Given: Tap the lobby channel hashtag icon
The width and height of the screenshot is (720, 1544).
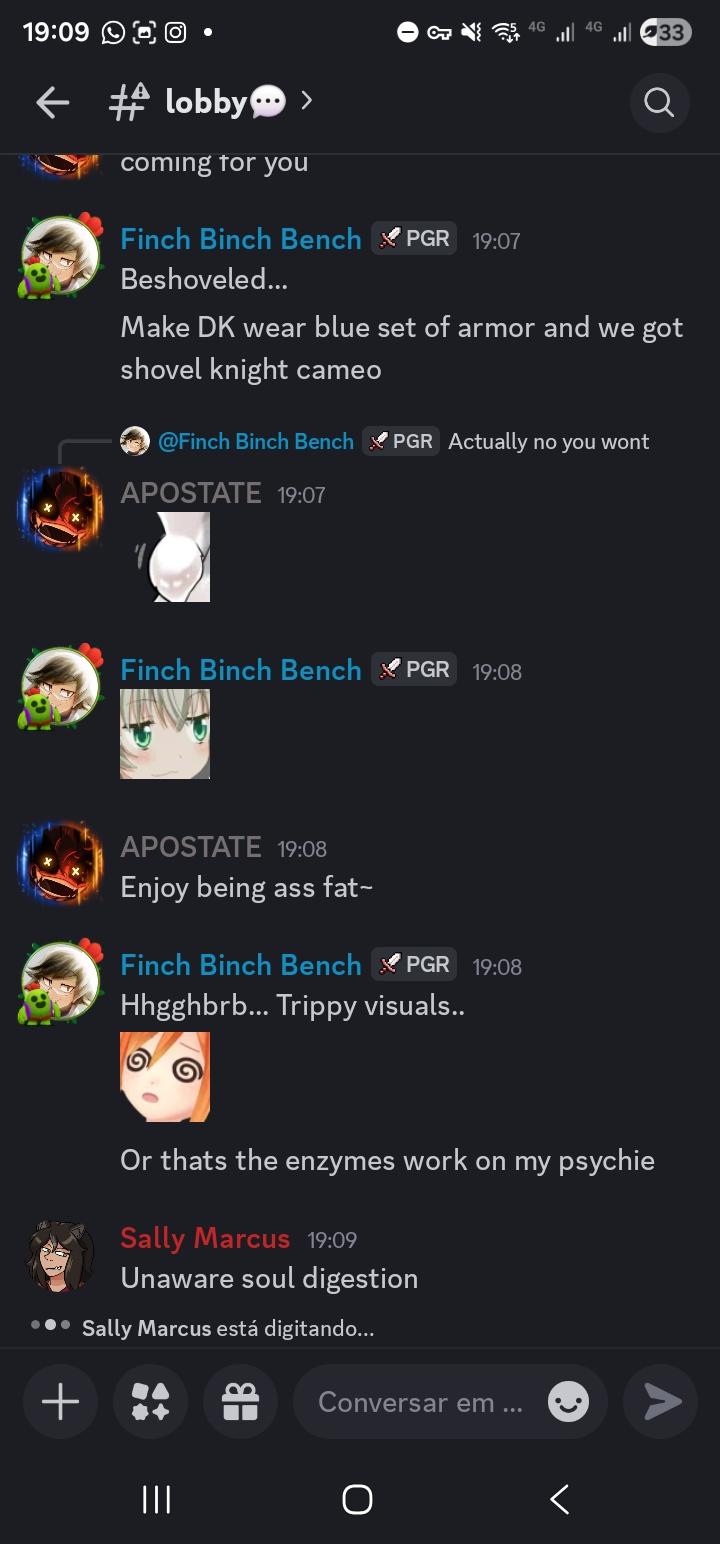Looking at the screenshot, I should [128, 102].
